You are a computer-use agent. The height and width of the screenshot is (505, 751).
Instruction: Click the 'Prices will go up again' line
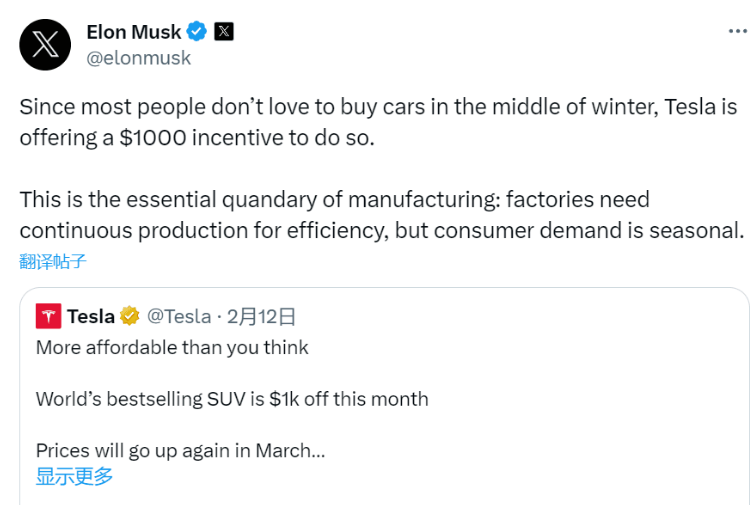180,450
